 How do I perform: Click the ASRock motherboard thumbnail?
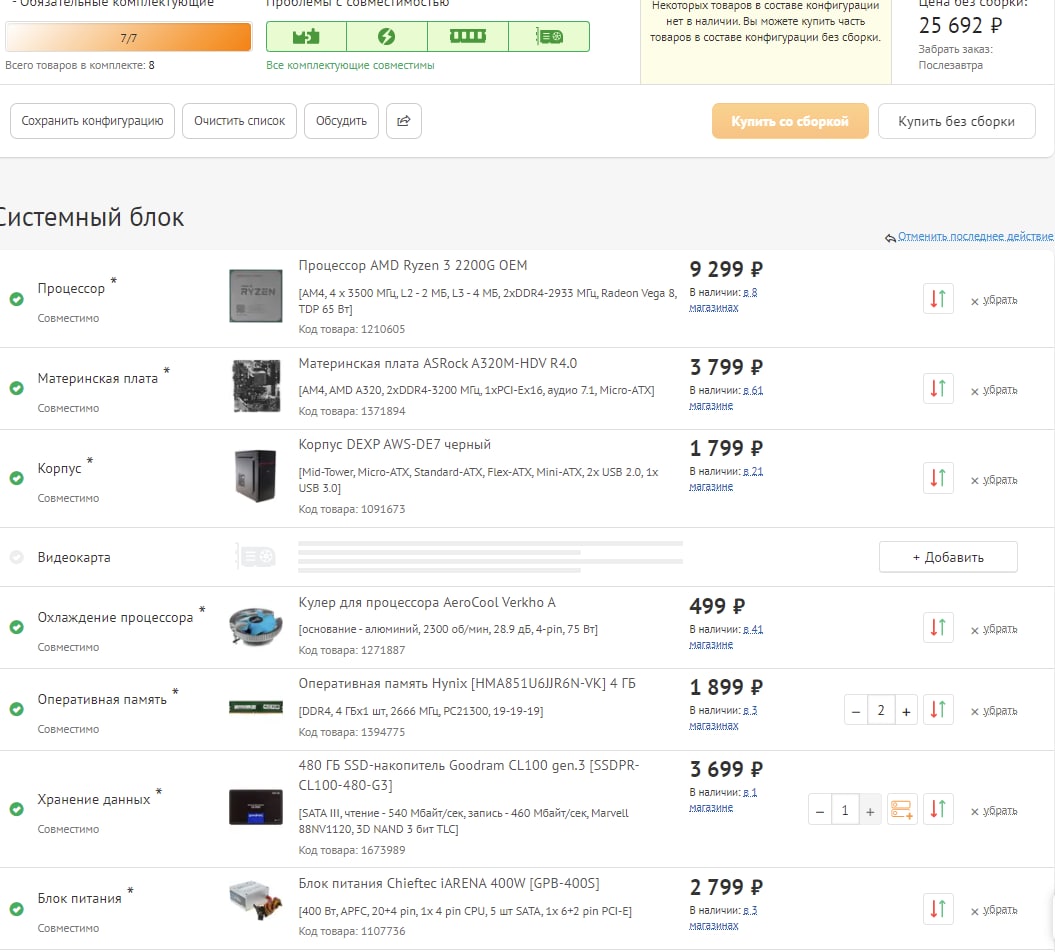pos(256,386)
